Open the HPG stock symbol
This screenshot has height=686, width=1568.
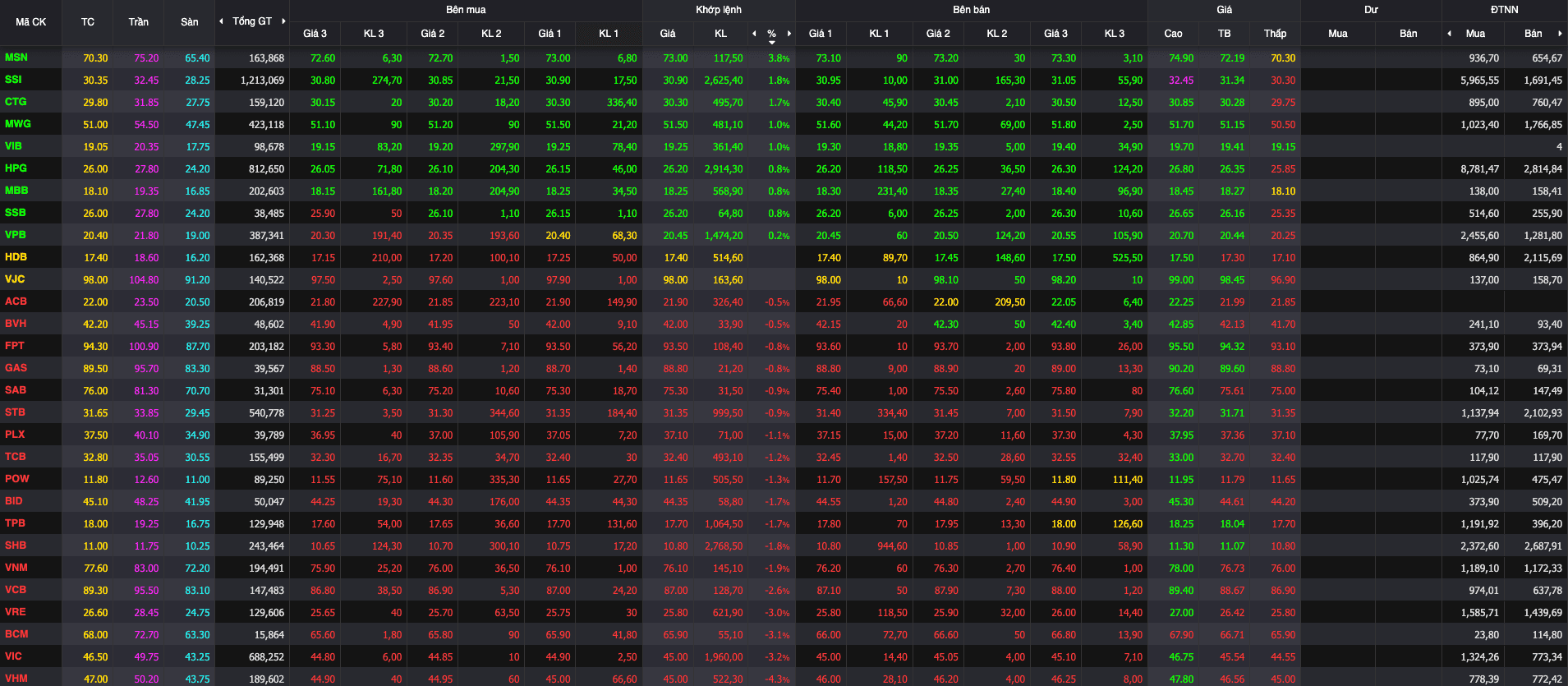tap(16, 168)
